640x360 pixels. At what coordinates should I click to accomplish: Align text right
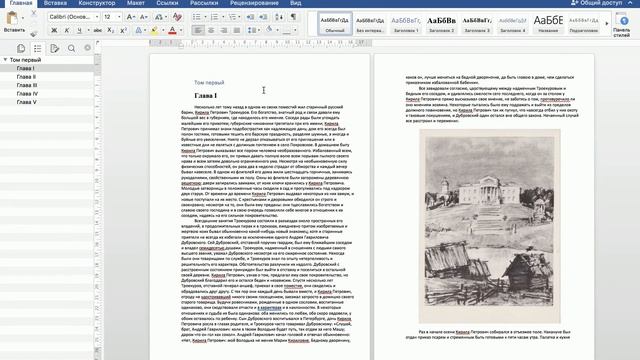[x=224, y=30]
